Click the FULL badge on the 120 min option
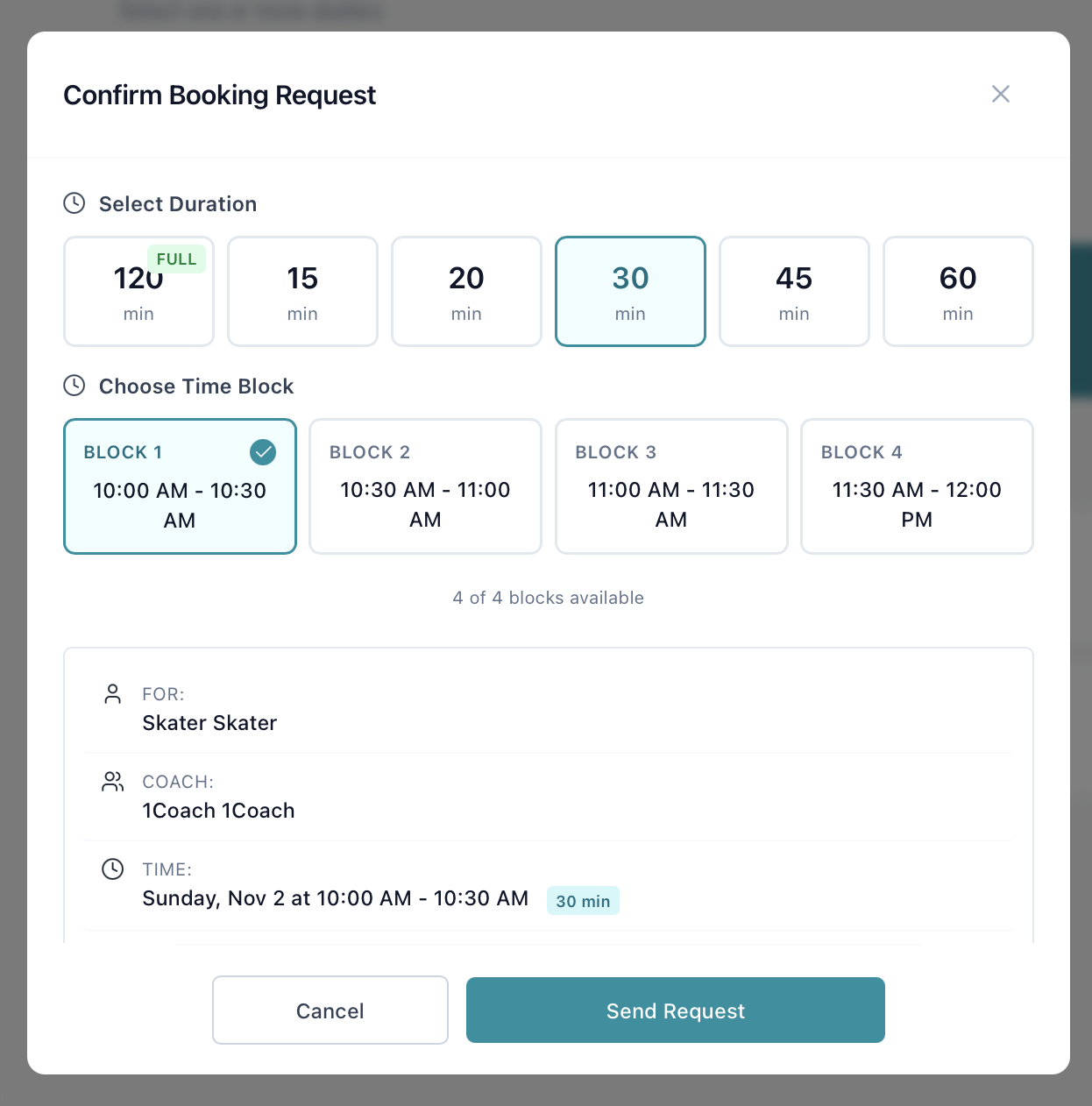 point(177,259)
